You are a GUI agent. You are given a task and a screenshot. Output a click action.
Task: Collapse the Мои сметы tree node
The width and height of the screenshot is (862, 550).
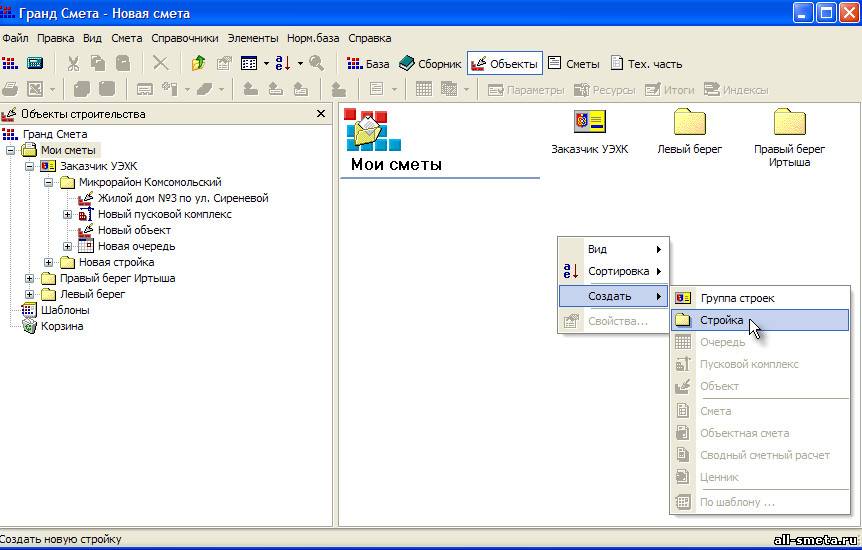pyautogui.click(x=10, y=150)
